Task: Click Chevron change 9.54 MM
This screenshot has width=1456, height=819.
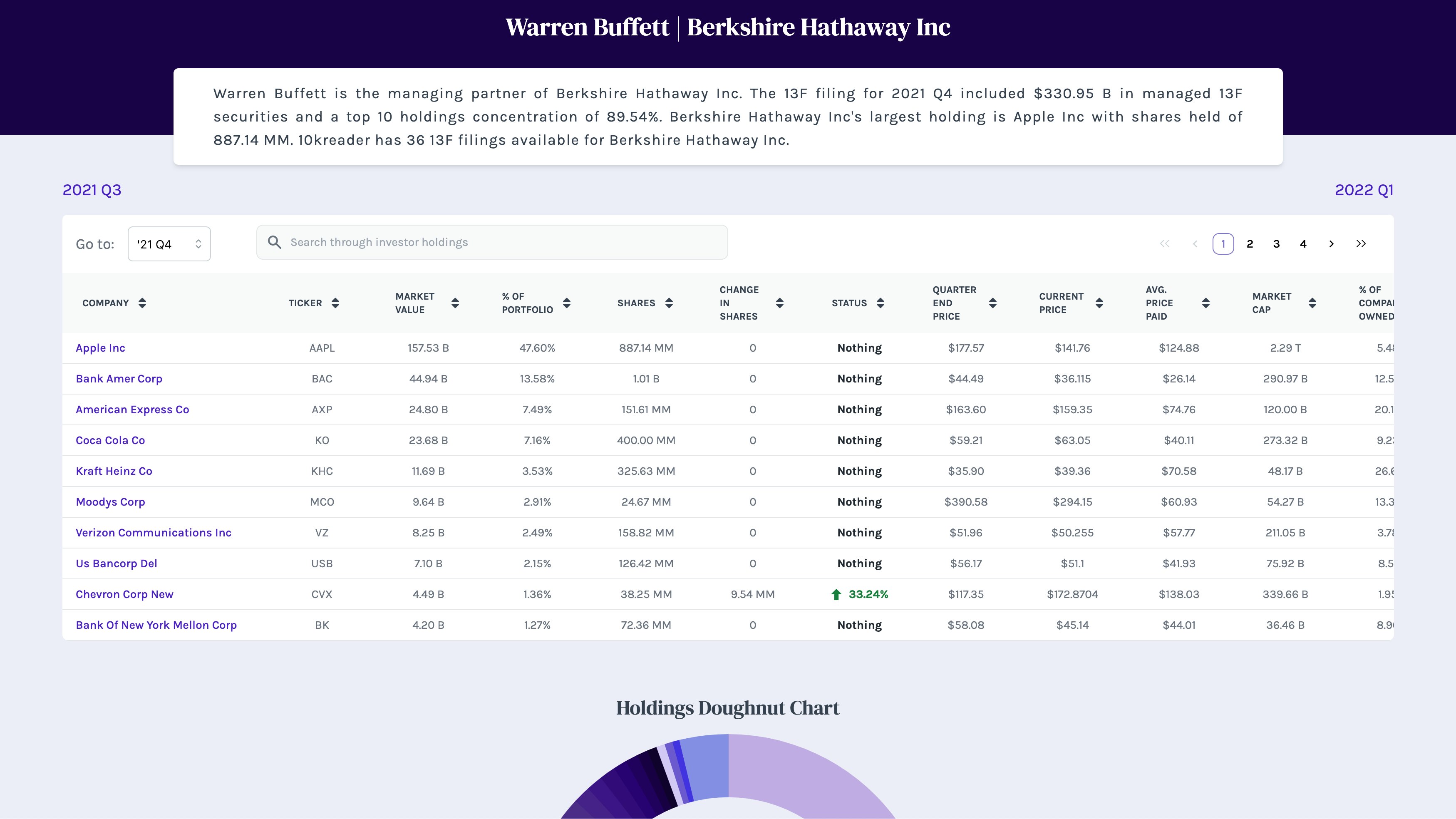Action: (x=752, y=595)
